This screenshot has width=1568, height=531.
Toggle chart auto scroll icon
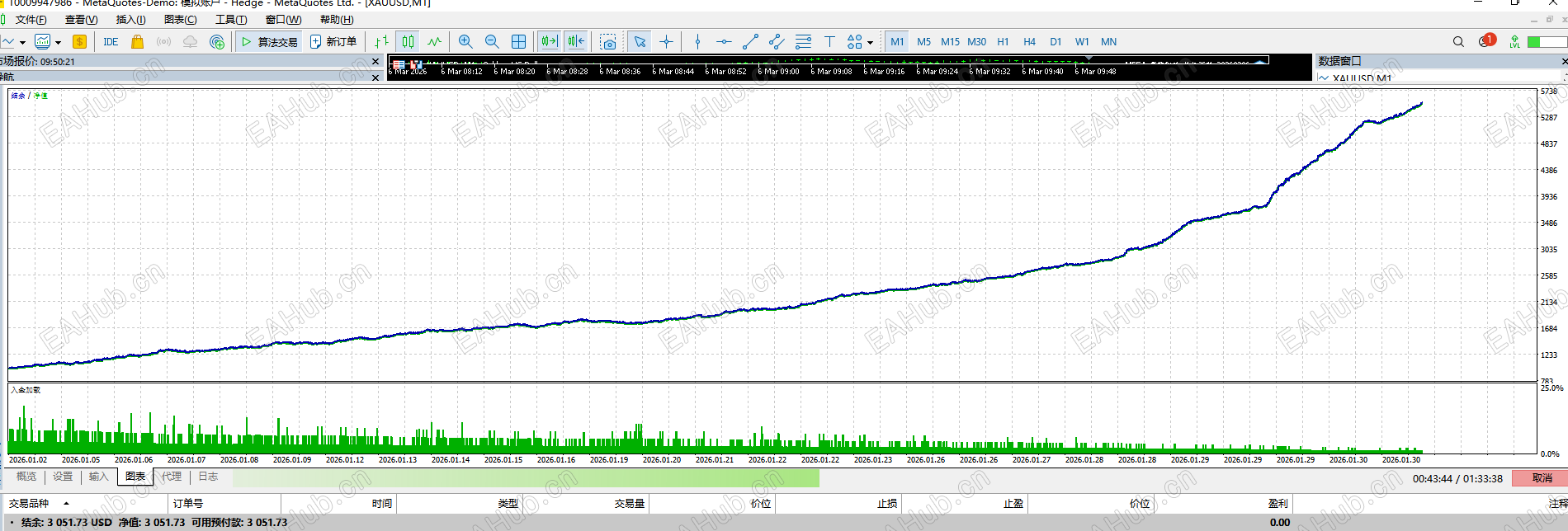550,41
